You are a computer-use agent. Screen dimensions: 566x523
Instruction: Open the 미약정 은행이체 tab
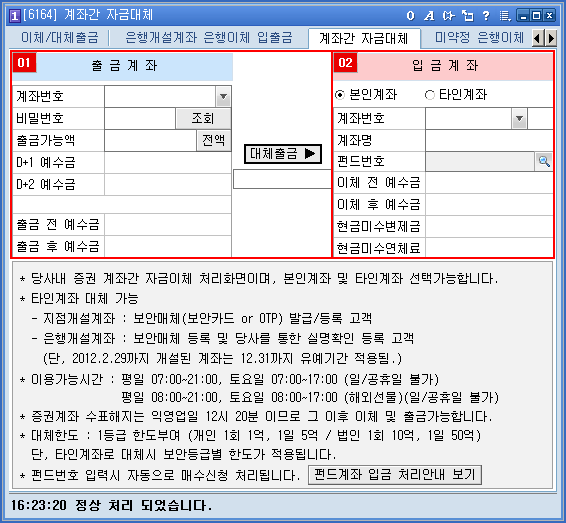pos(479,38)
